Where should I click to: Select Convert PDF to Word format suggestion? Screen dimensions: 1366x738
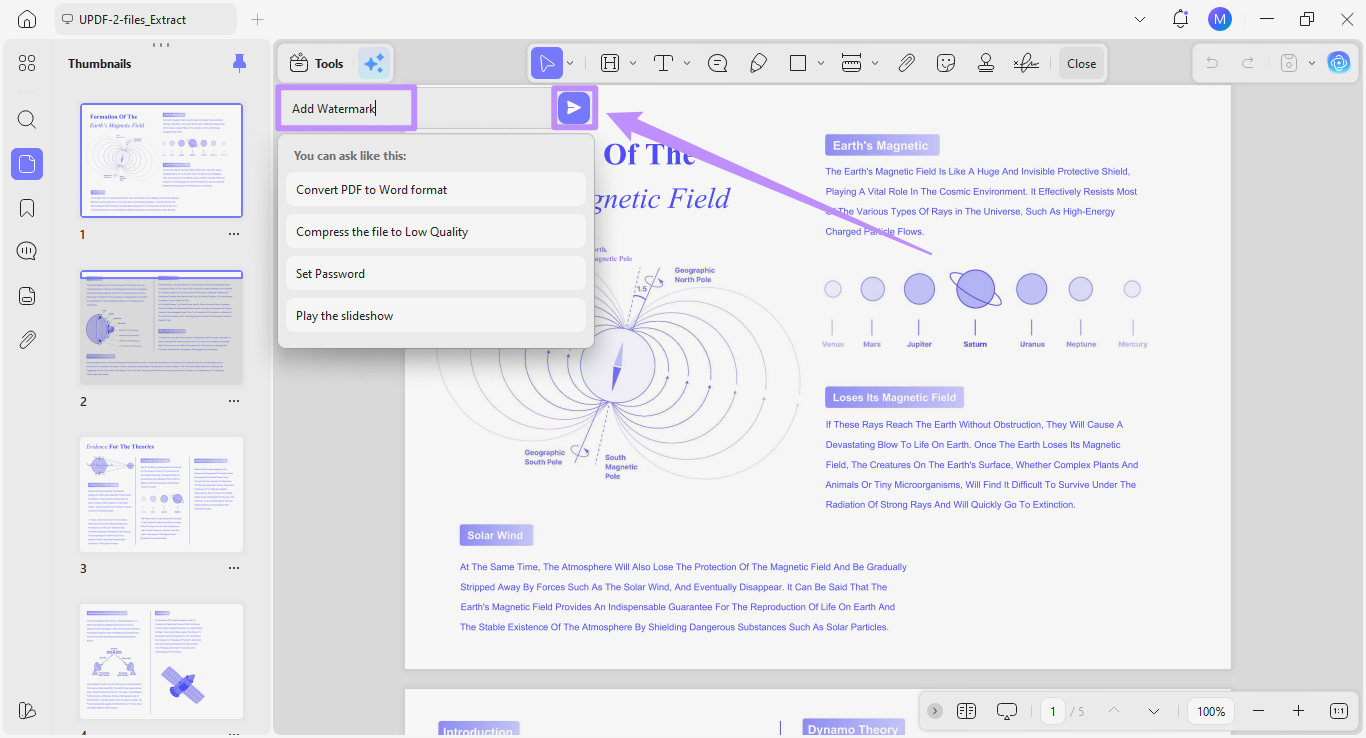(436, 189)
